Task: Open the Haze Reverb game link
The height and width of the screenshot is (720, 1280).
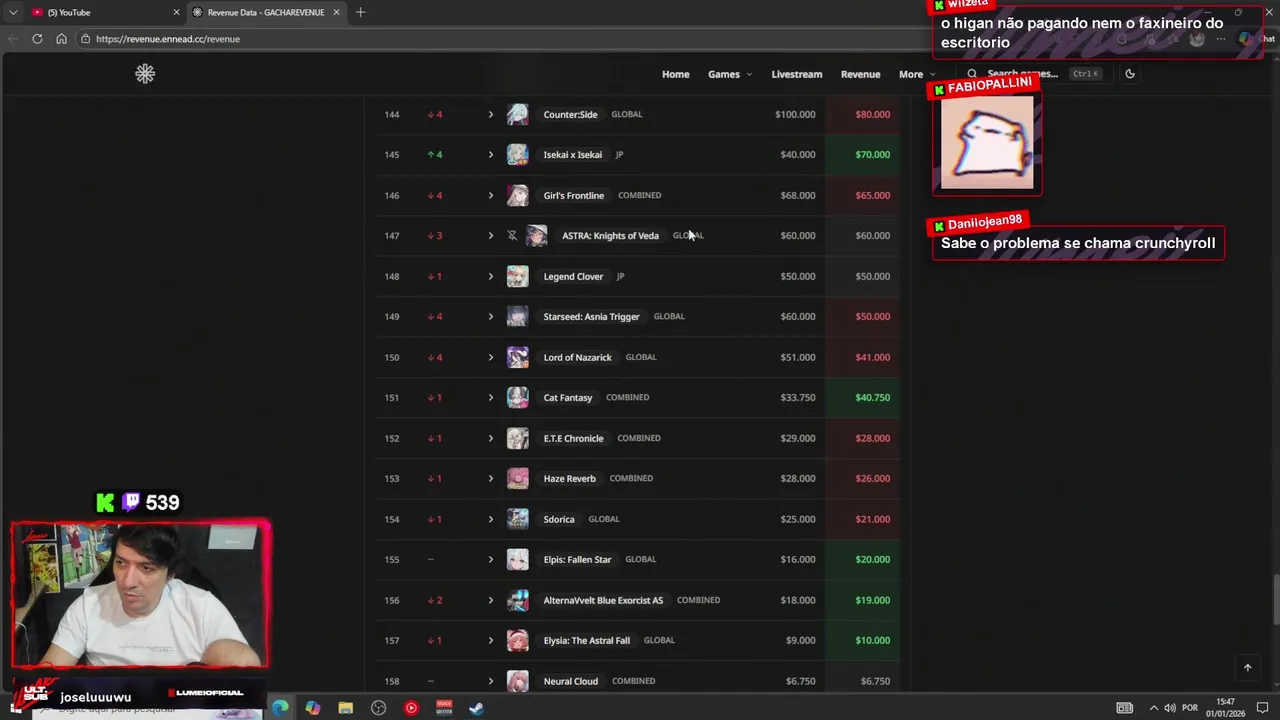Action: (x=569, y=479)
